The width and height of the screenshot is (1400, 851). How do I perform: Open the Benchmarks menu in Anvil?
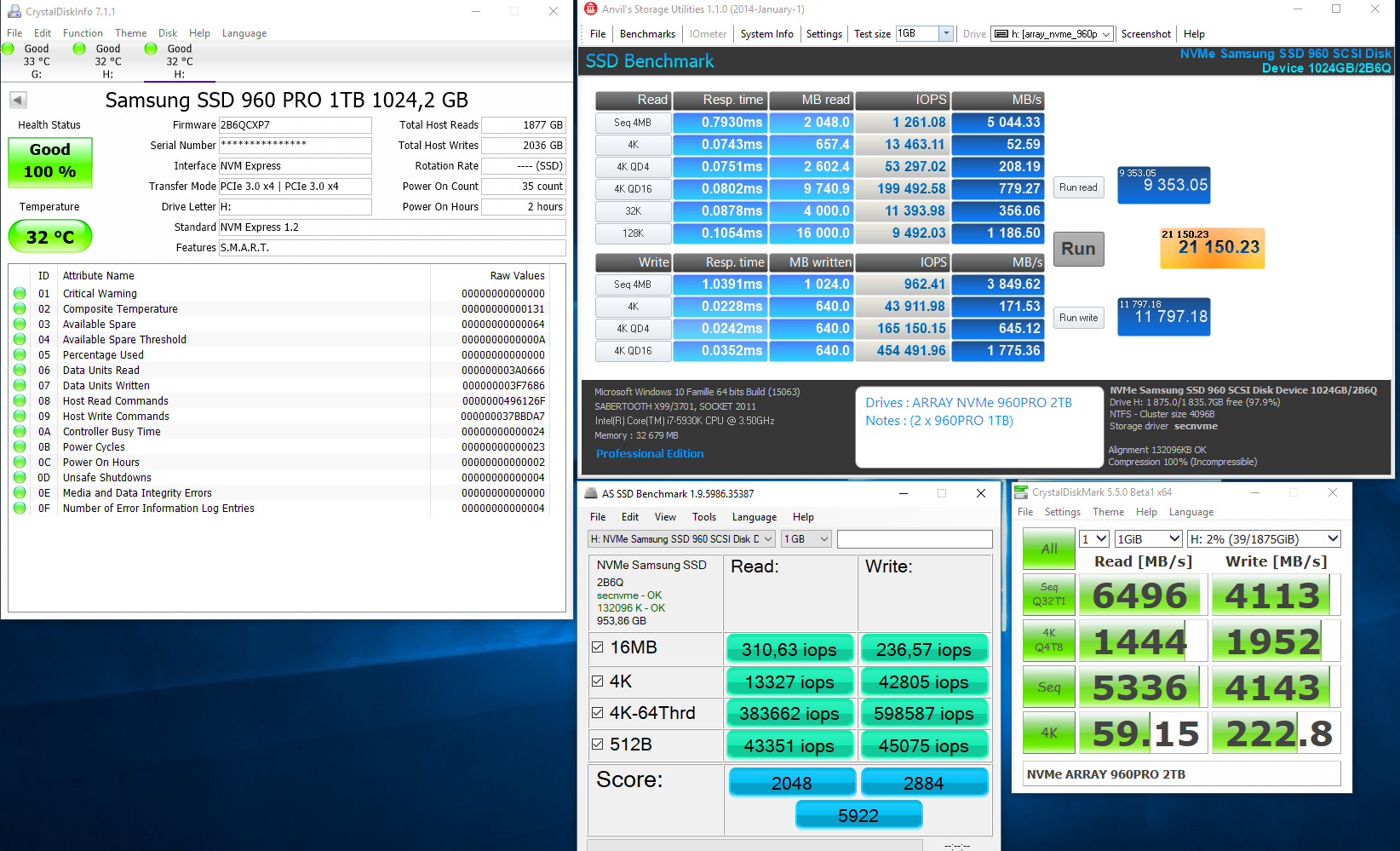tap(647, 34)
